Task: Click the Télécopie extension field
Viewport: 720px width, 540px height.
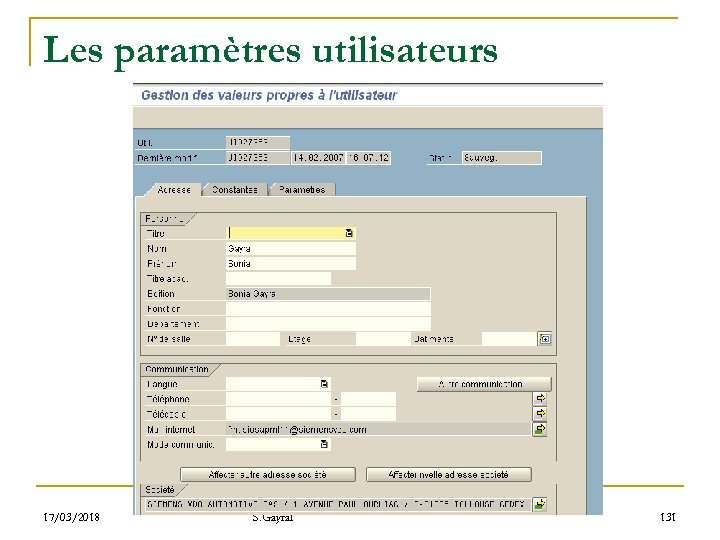Action: pos(368,414)
